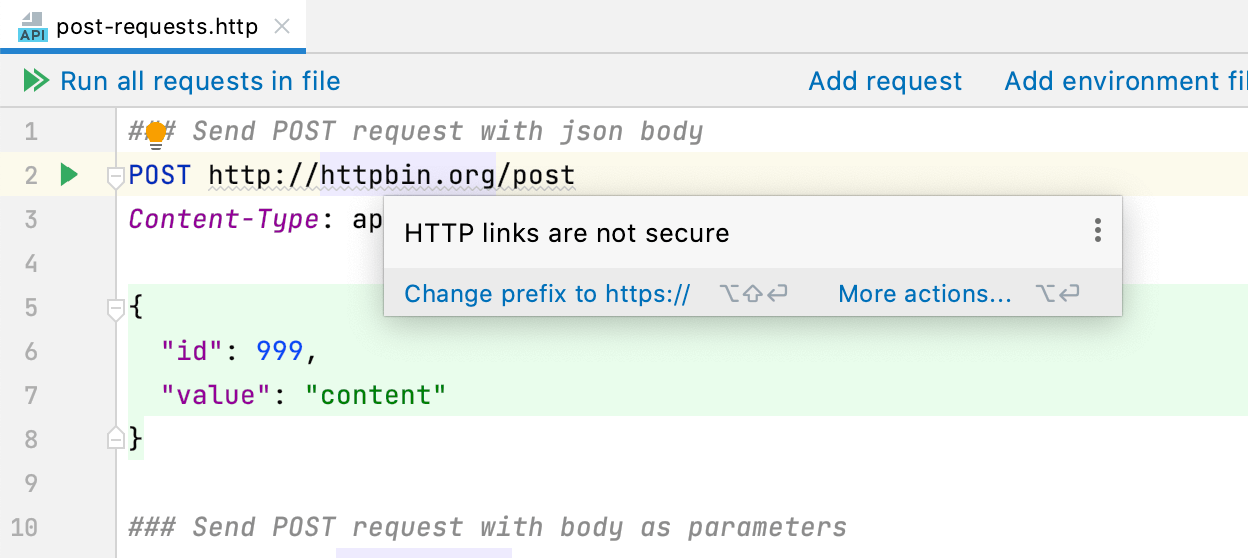This screenshot has height=558, width=1248.
Task: Click the API file icon on the tab
Action: click(32, 27)
